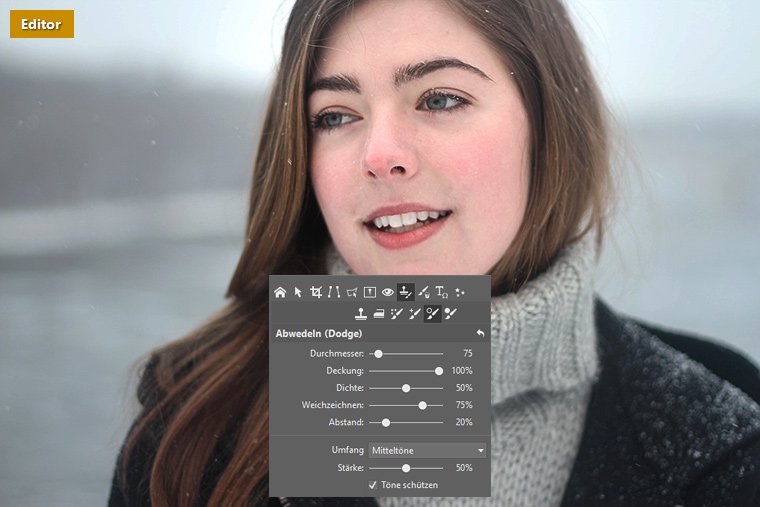Click the Editor badge
This screenshot has height=507, width=760.
point(42,24)
